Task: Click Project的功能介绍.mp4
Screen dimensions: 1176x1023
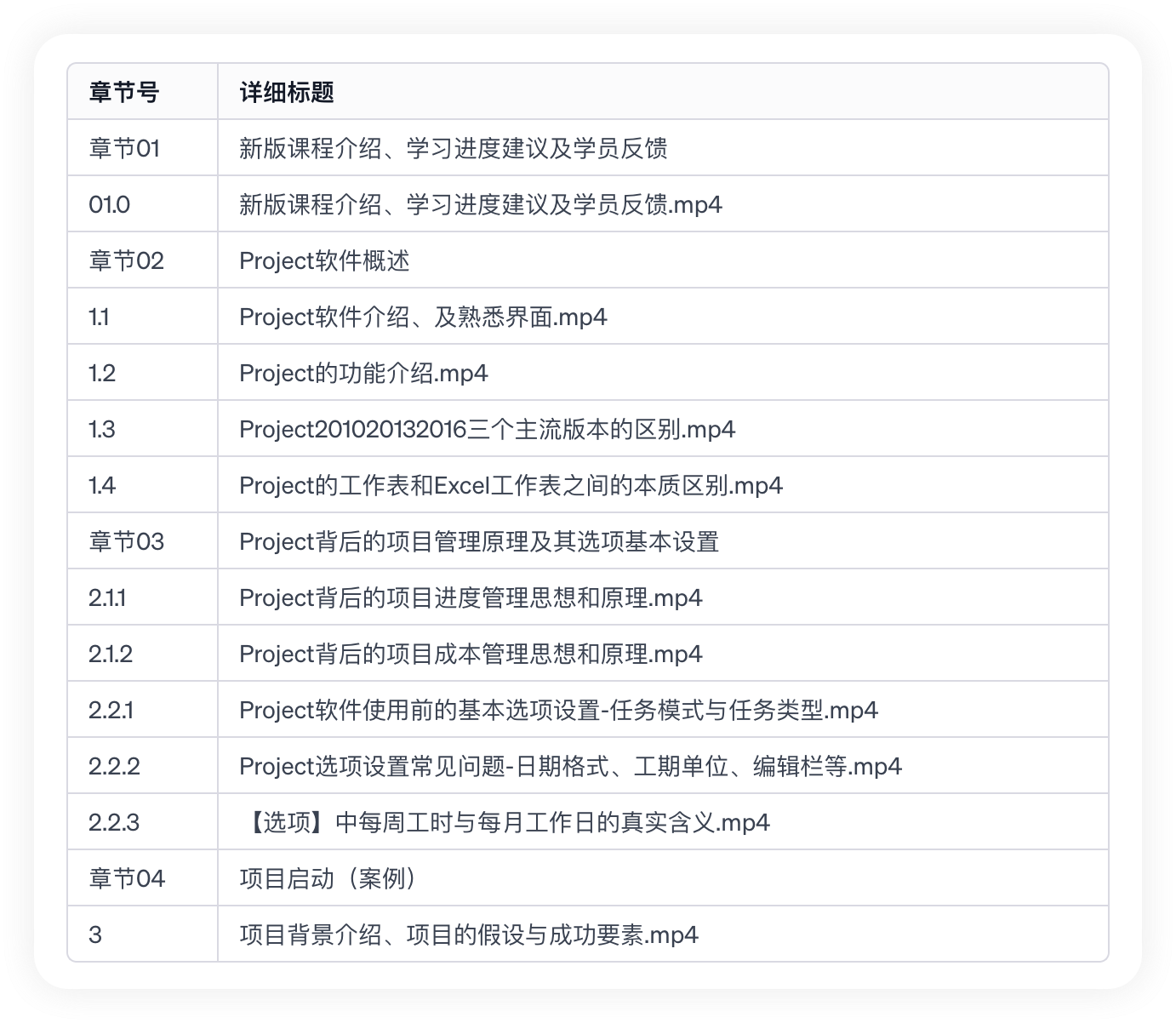Action: [364, 373]
